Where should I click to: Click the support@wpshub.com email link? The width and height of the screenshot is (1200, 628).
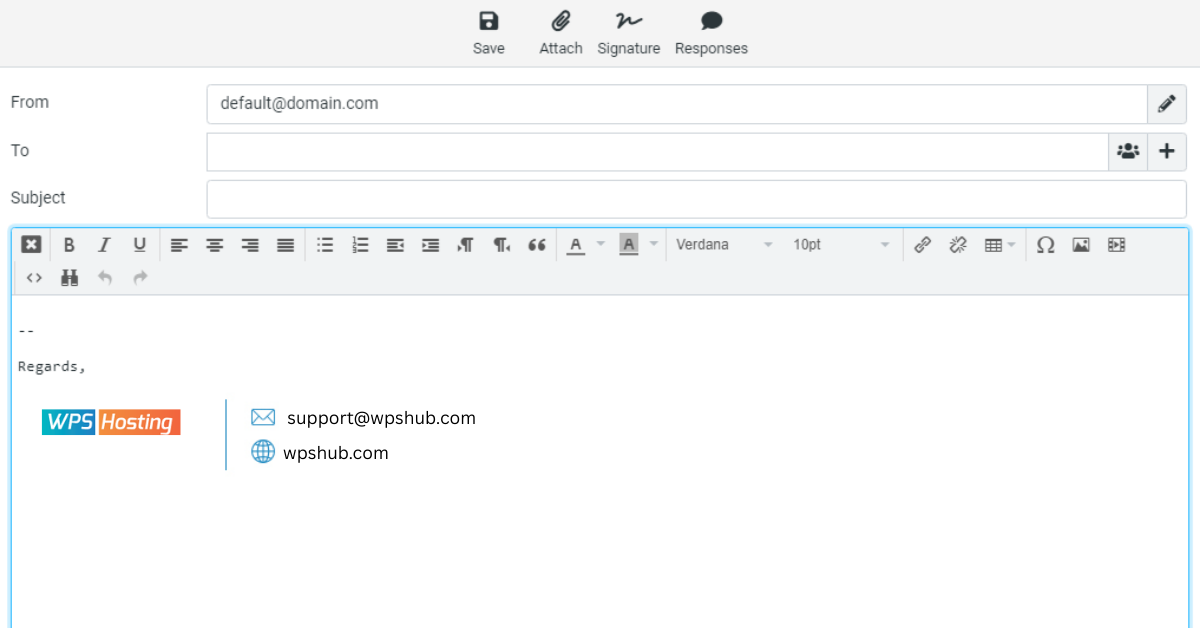pyautogui.click(x=381, y=418)
